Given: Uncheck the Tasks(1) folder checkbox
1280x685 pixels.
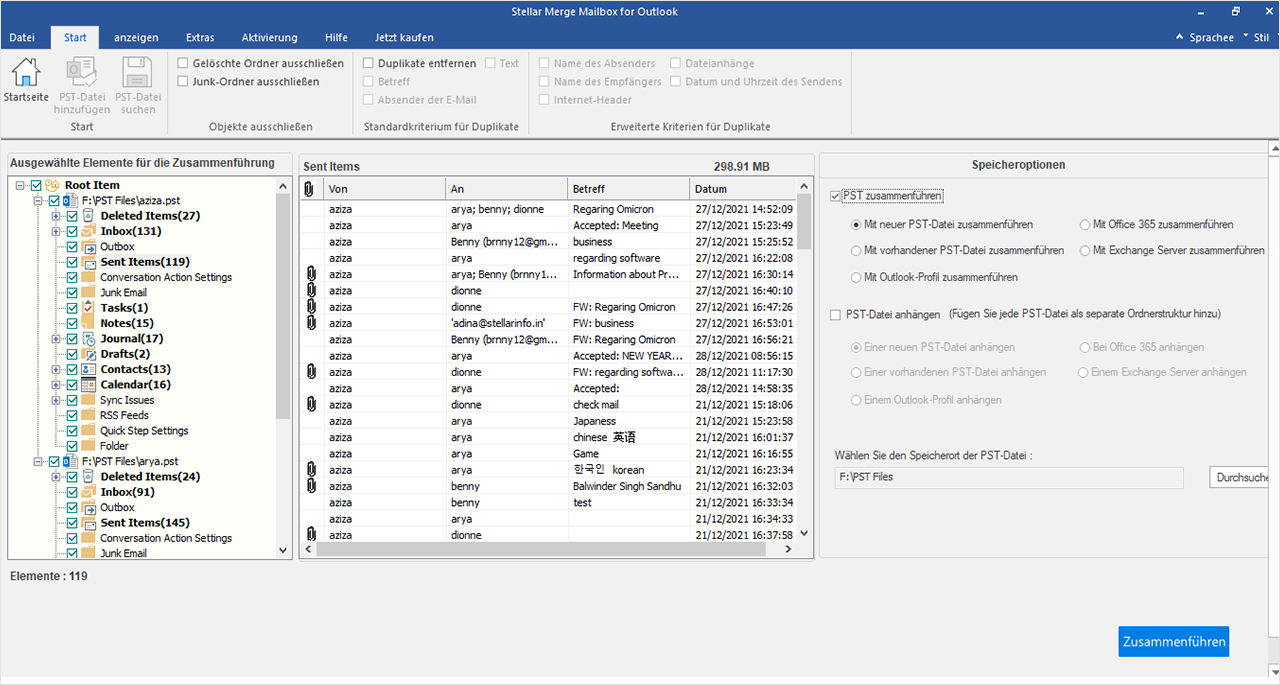Looking at the screenshot, I should [x=72, y=308].
